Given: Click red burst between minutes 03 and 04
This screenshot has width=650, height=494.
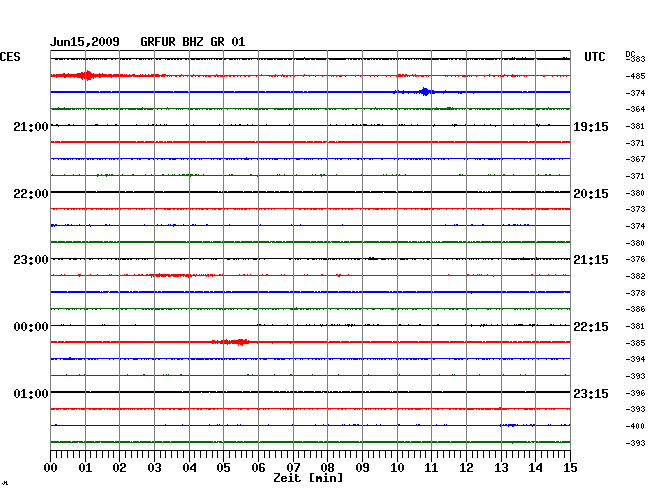Looking at the screenshot, I should click(x=170, y=275).
